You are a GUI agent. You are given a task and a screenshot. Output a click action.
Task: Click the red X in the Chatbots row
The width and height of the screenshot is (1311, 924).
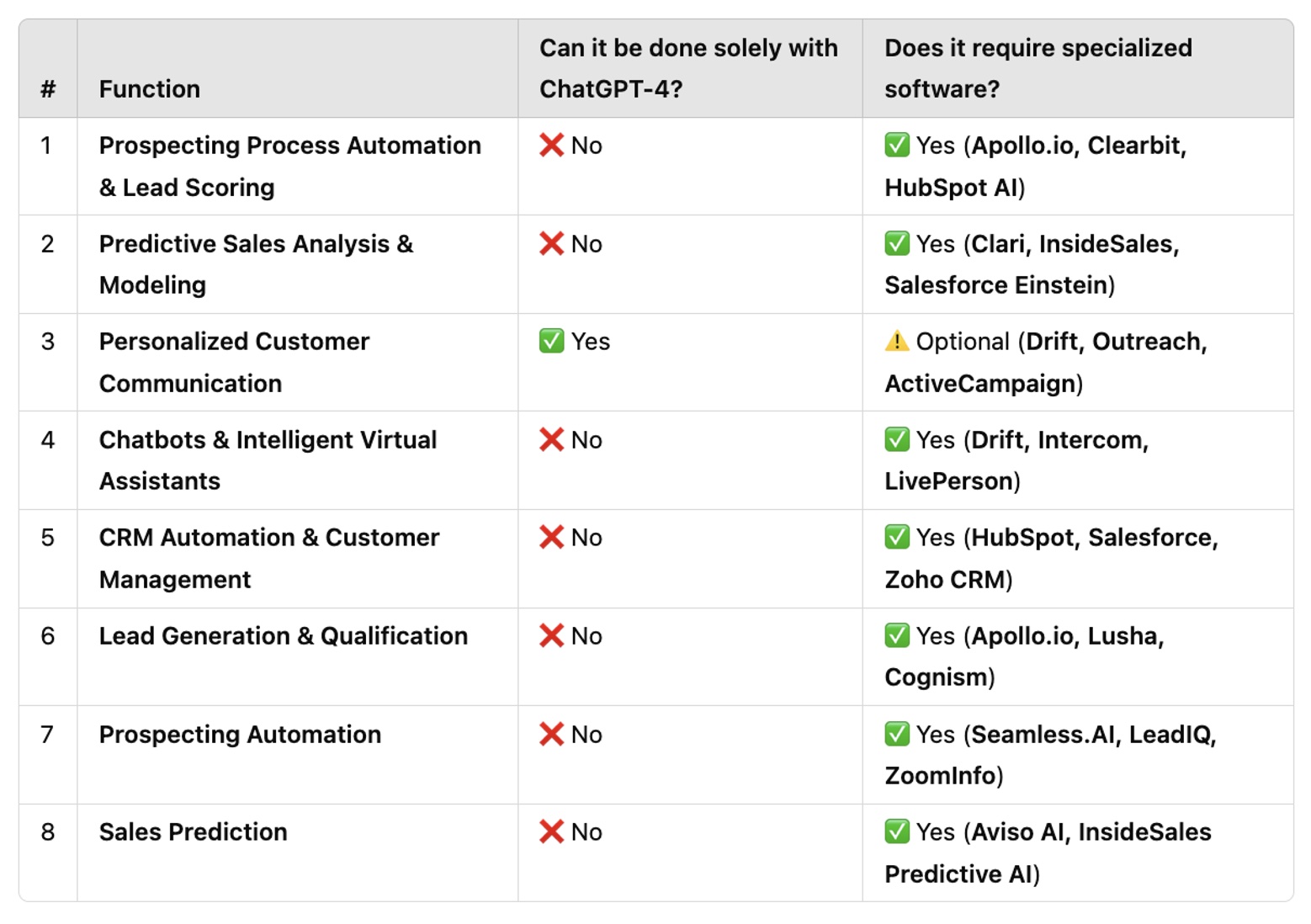coord(551,440)
